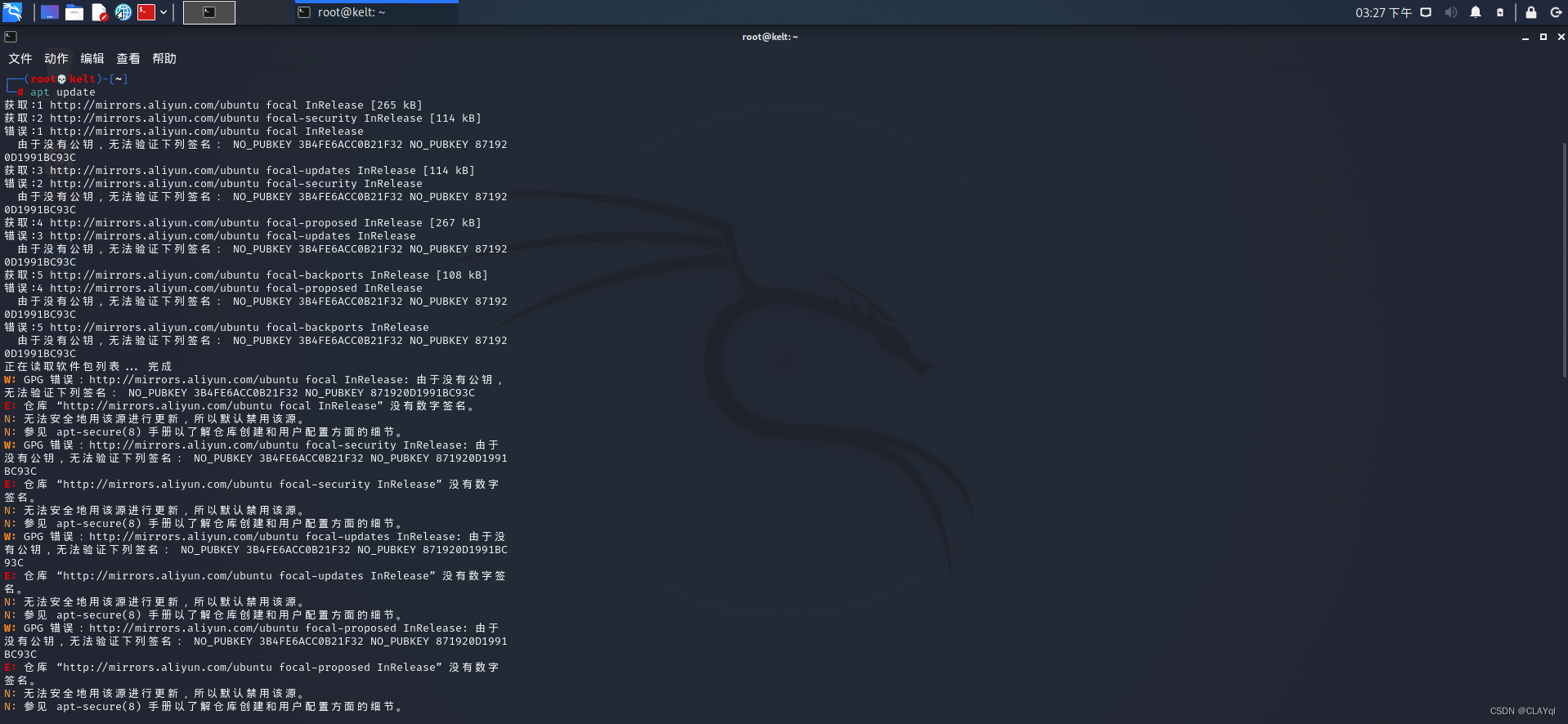The height and width of the screenshot is (724, 1568).
Task: Click the 'W: GPG 错误' focal-security line
Action: coord(252,445)
